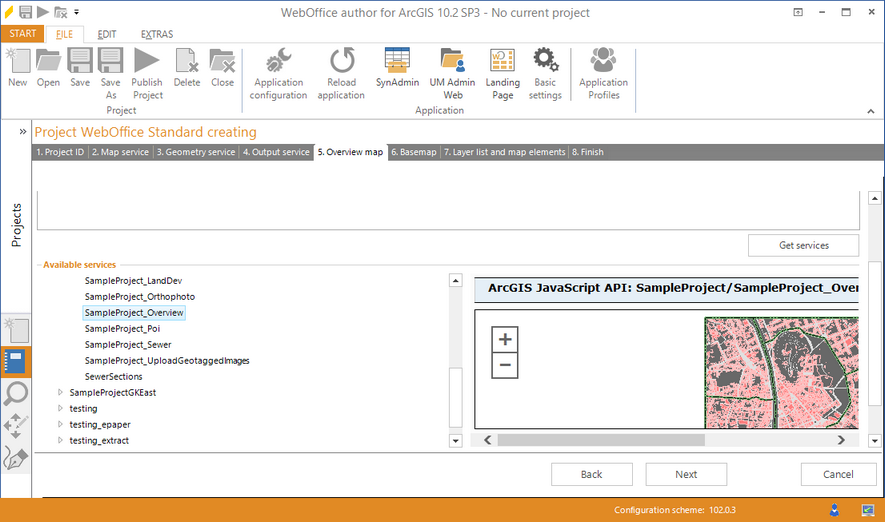Click the monitor icon in status bar

[868, 510]
